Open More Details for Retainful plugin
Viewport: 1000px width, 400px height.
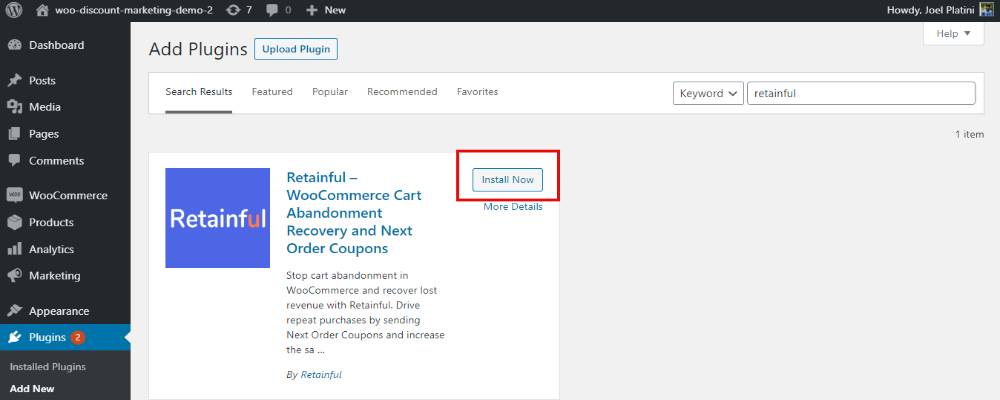click(513, 207)
